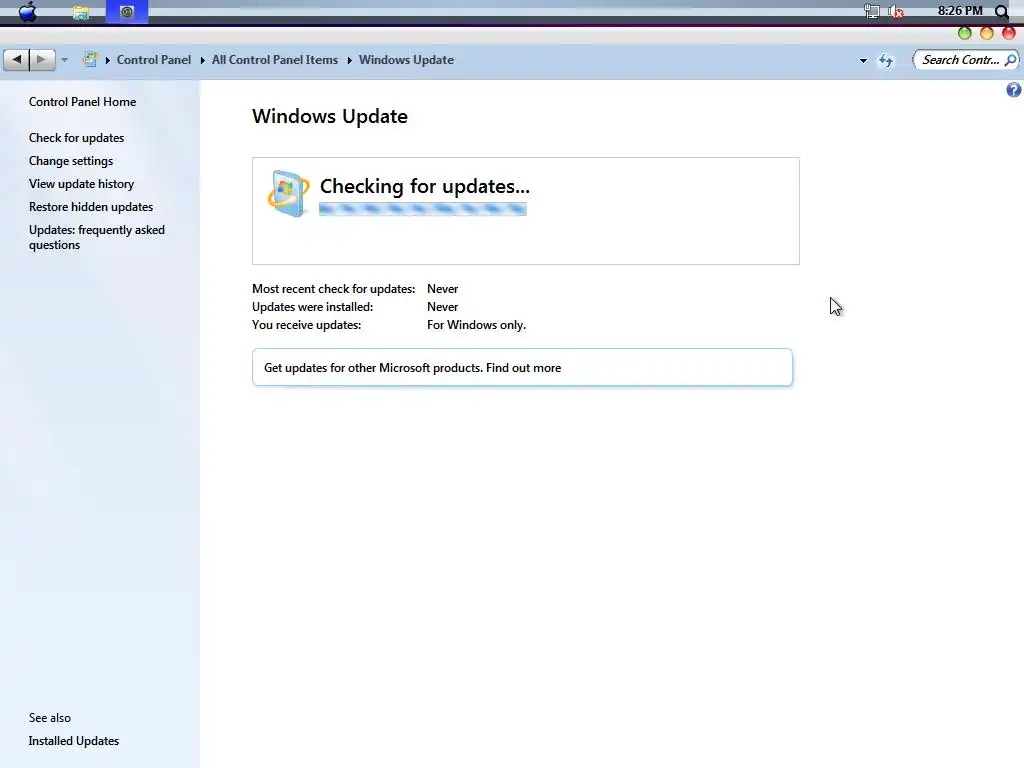Click the Windows Update shield icon
The width and height of the screenshot is (1024, 768).
click(288, 193)
